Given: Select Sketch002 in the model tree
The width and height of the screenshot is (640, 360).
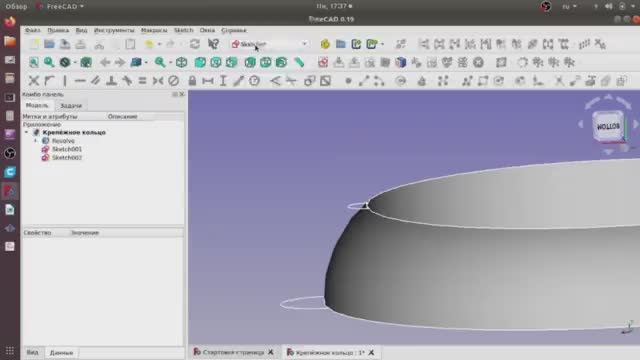Looking at the screenshot, I should tap(67, 158).
